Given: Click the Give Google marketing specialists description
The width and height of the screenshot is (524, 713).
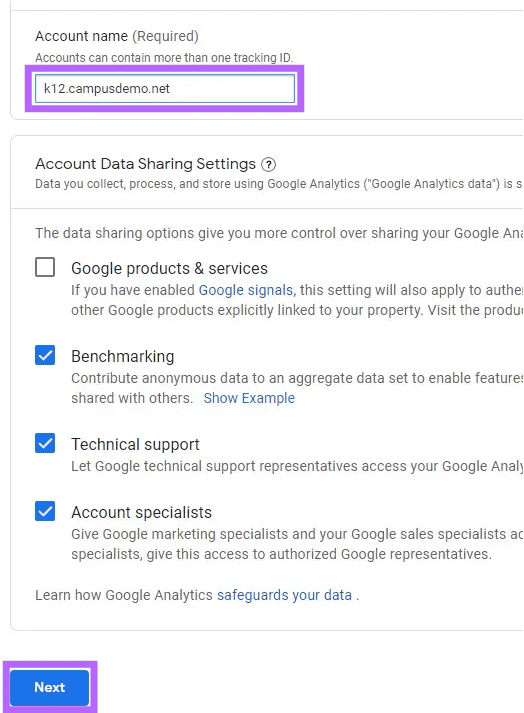Looking at the screenshot, I should 297,544.
